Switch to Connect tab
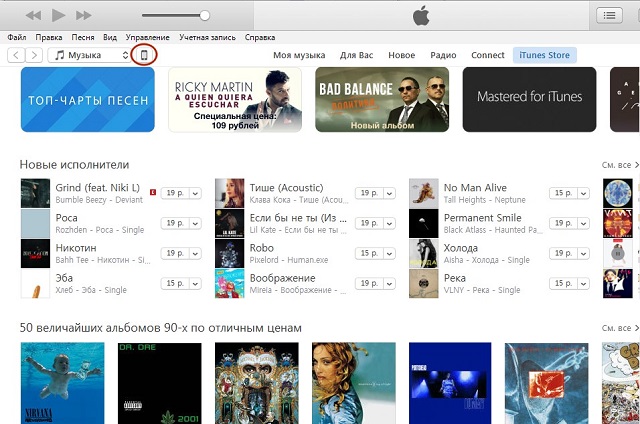The width and height of the screenshot is (640, 424). [488, 55]
